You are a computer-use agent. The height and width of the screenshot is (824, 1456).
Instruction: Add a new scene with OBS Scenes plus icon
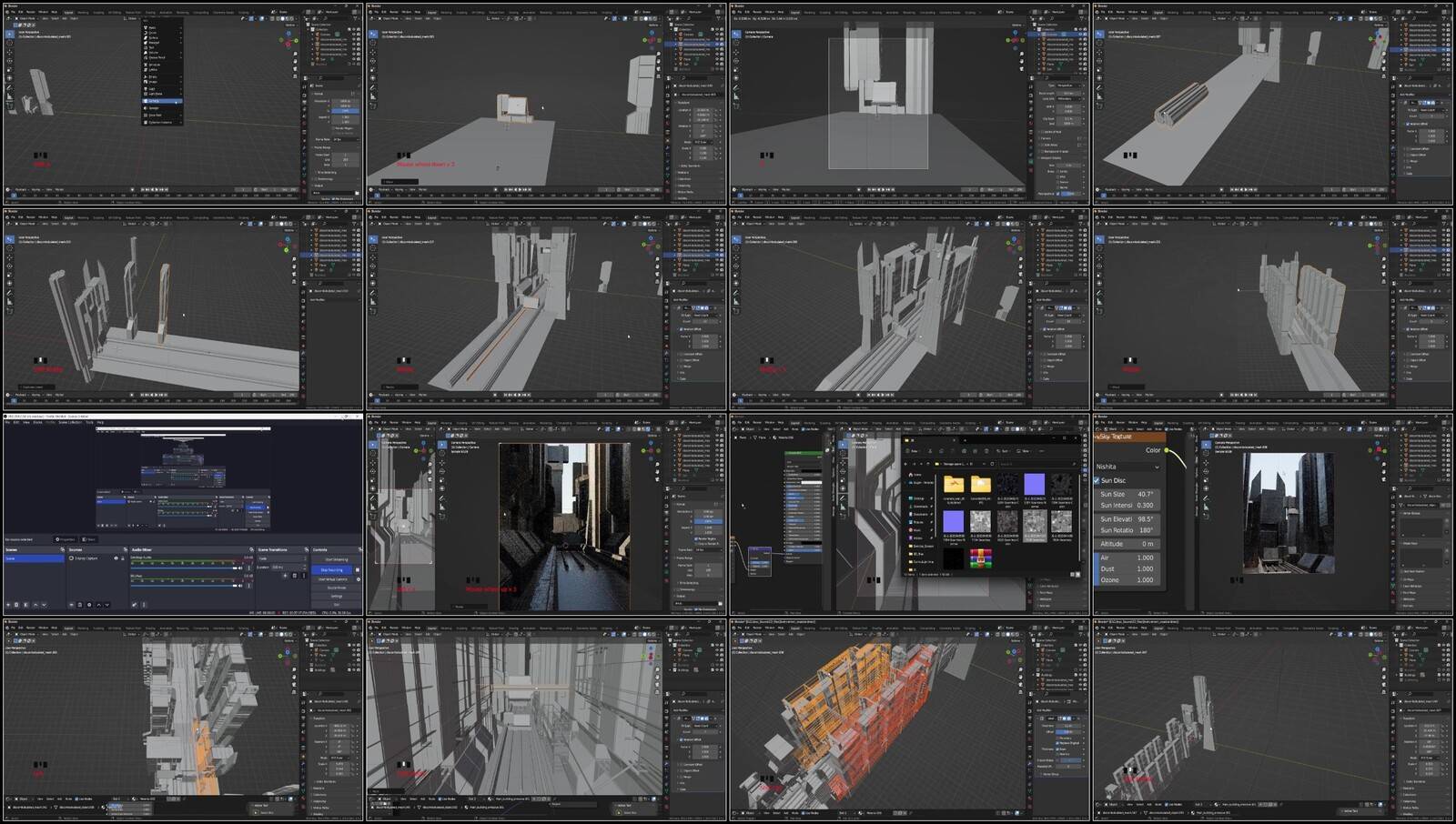pos(8,605)
